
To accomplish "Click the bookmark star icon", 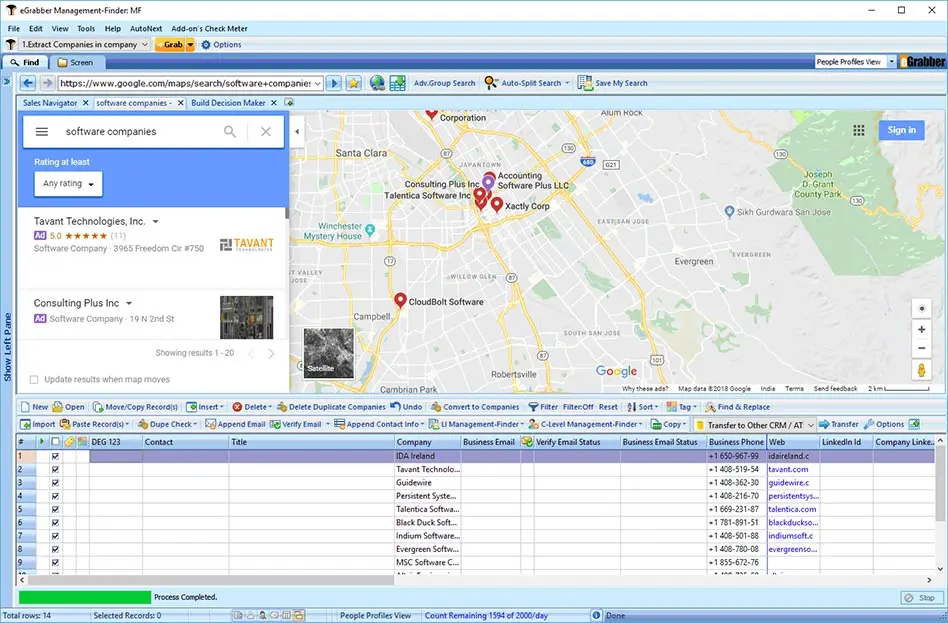I will tap(354, 83).
